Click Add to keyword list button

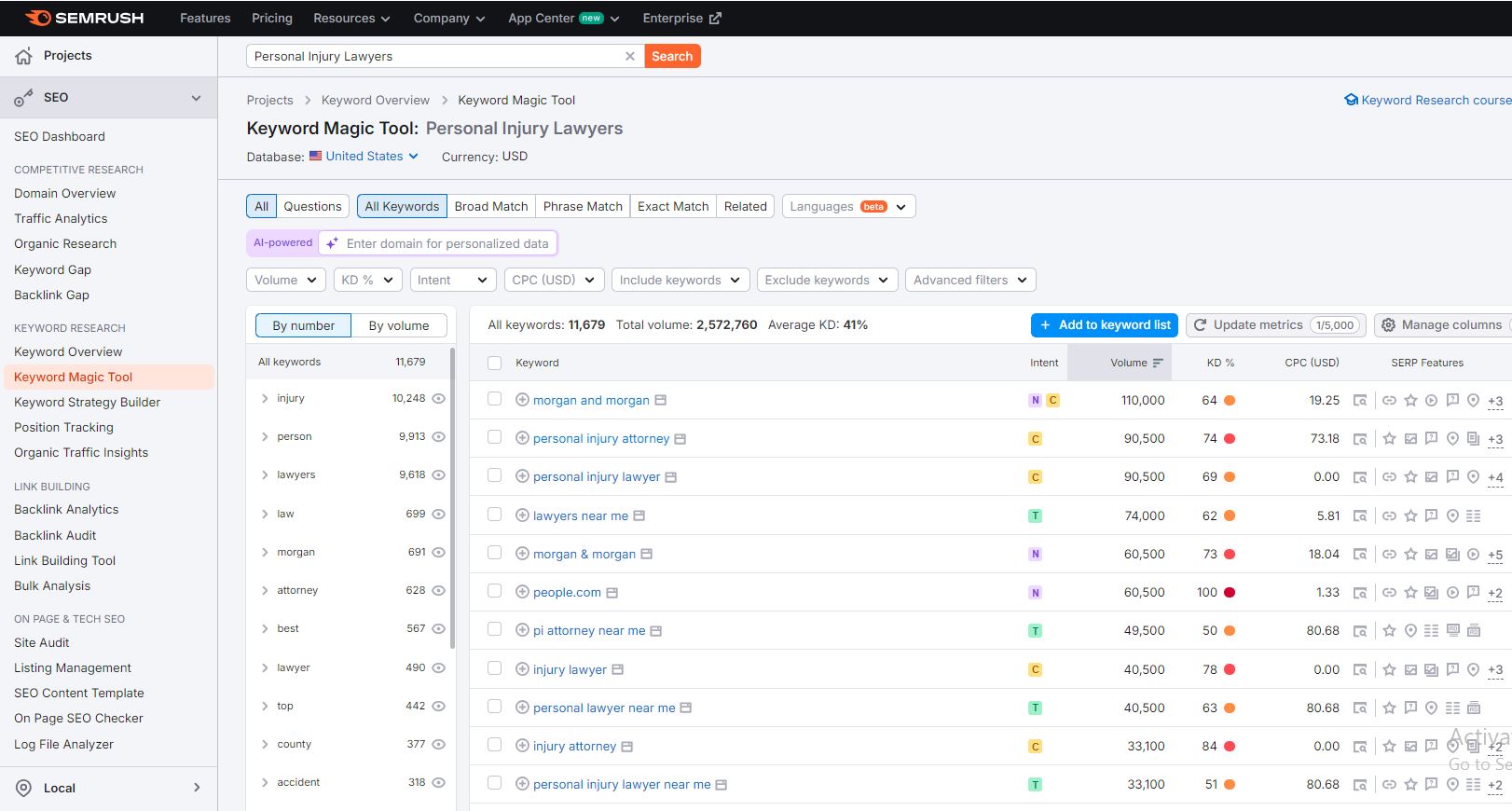[1105, 324]
